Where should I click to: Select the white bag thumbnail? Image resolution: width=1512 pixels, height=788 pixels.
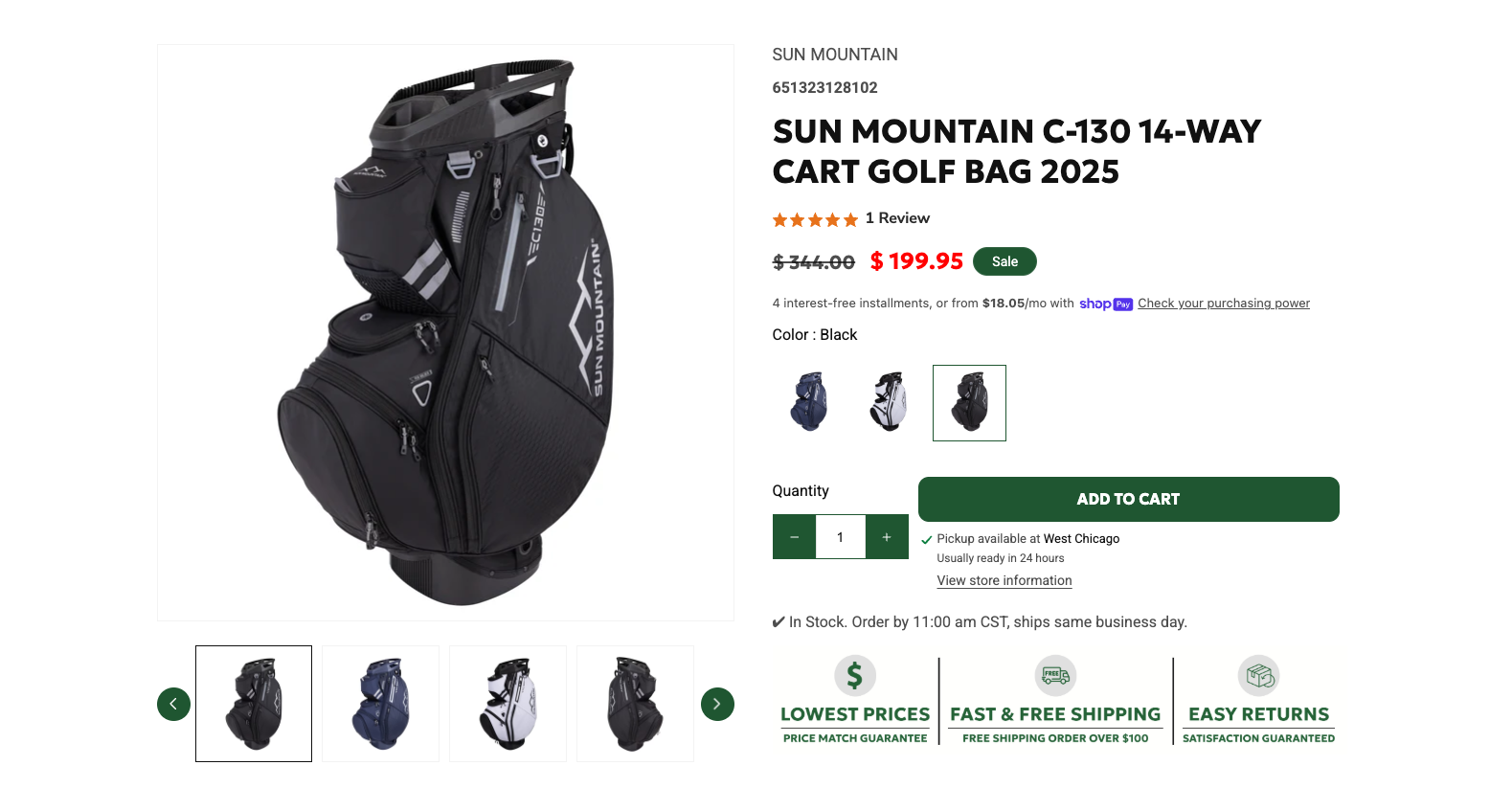(508, 704)
